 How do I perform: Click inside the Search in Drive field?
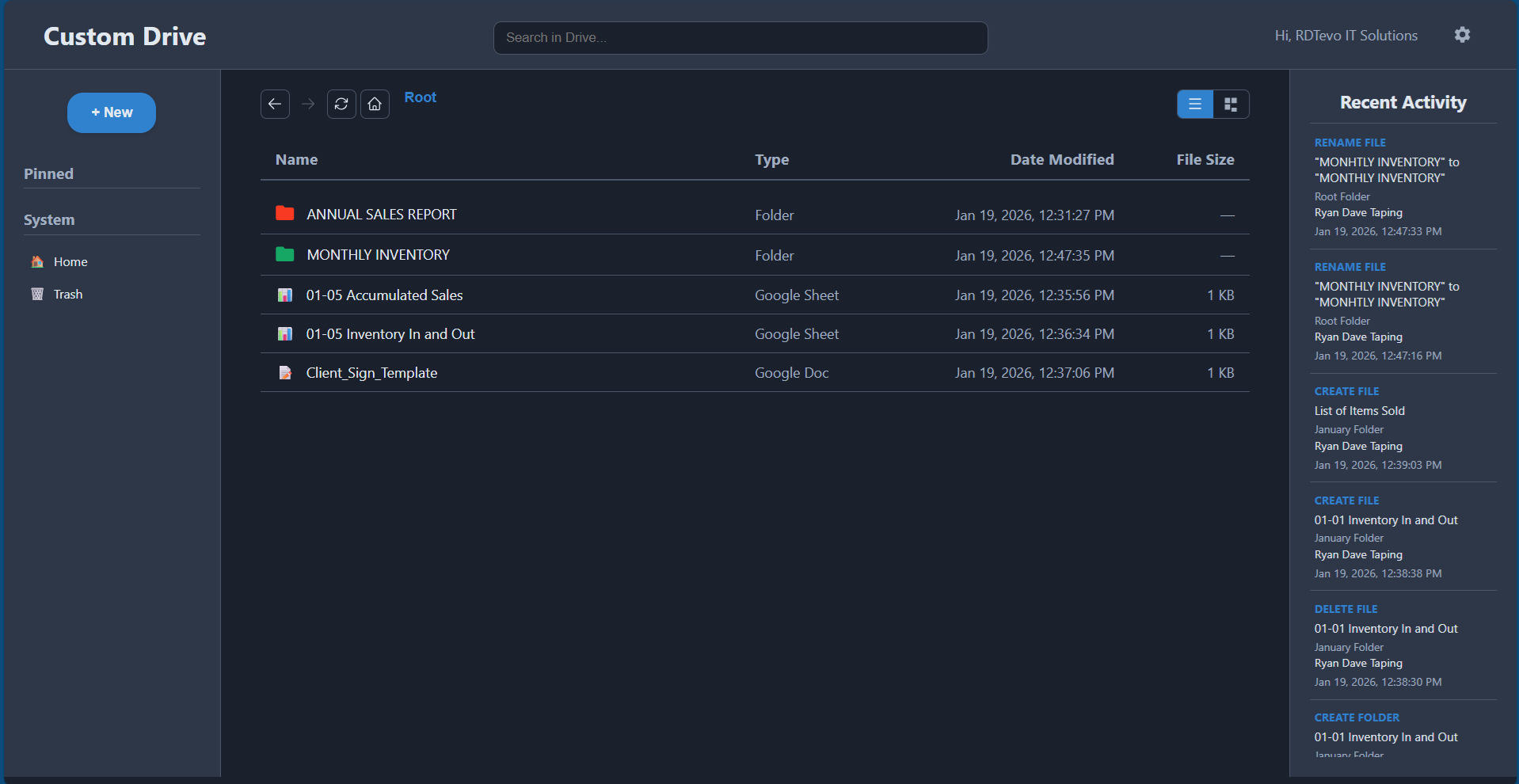click(740, 37)
